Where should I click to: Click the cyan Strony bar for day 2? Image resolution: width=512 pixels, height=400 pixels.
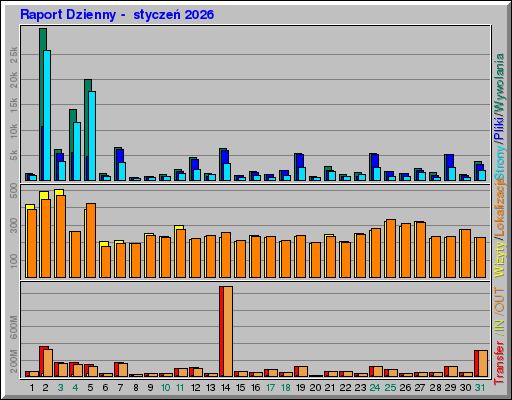tap(47, 115)
